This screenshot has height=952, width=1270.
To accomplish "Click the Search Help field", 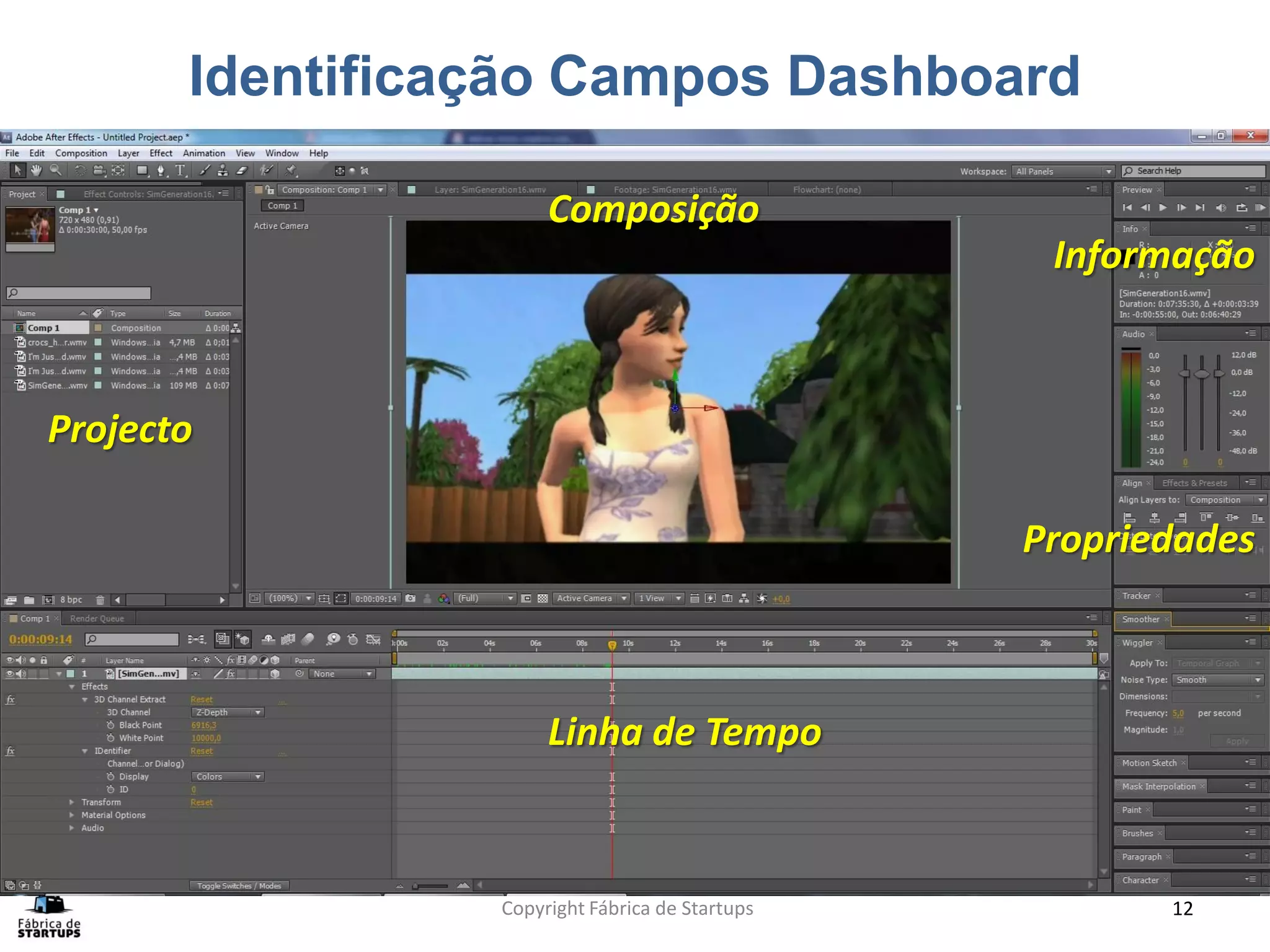I will [1193, 171].
